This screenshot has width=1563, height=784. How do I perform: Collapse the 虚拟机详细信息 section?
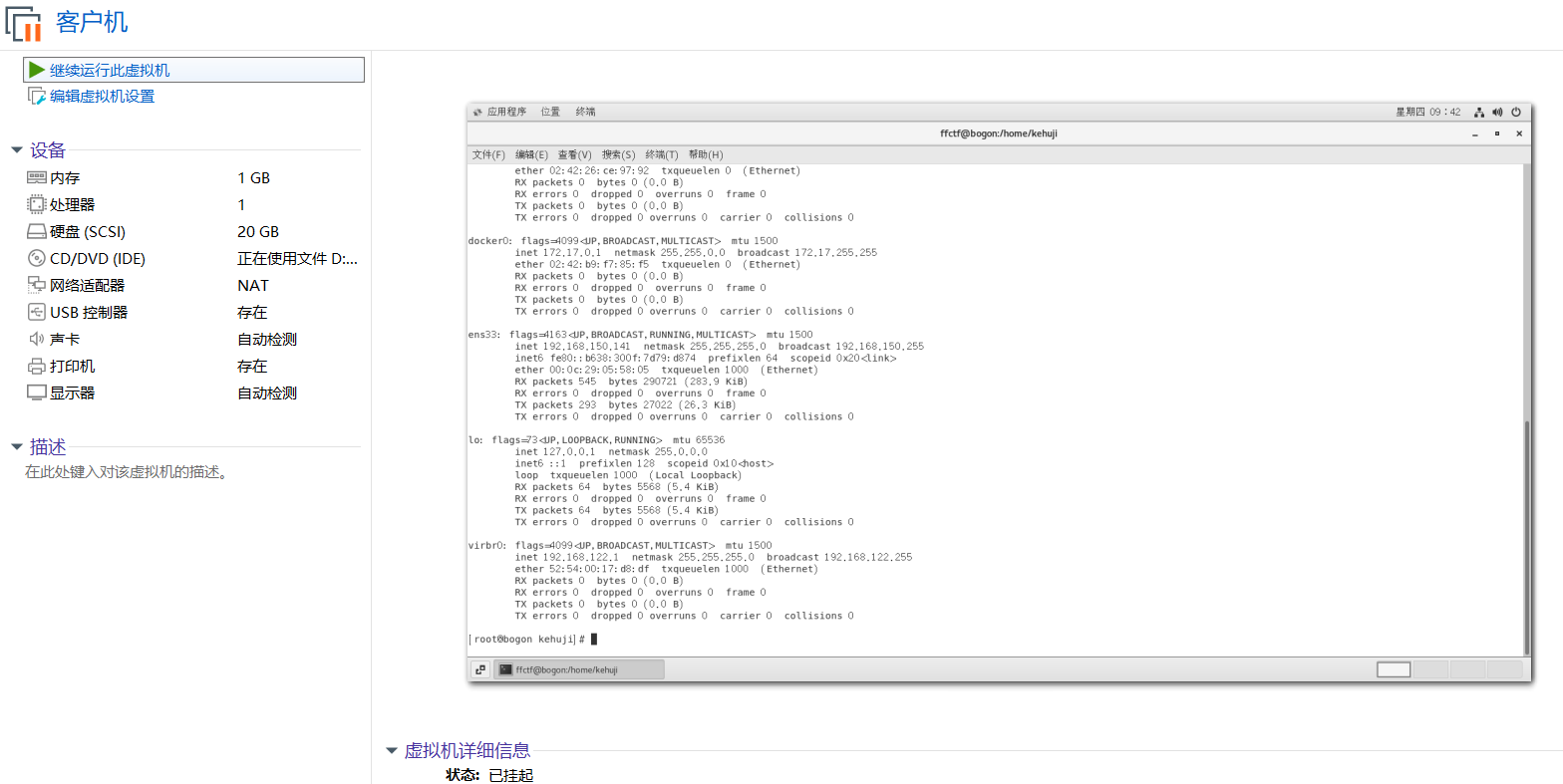[391, 751]
